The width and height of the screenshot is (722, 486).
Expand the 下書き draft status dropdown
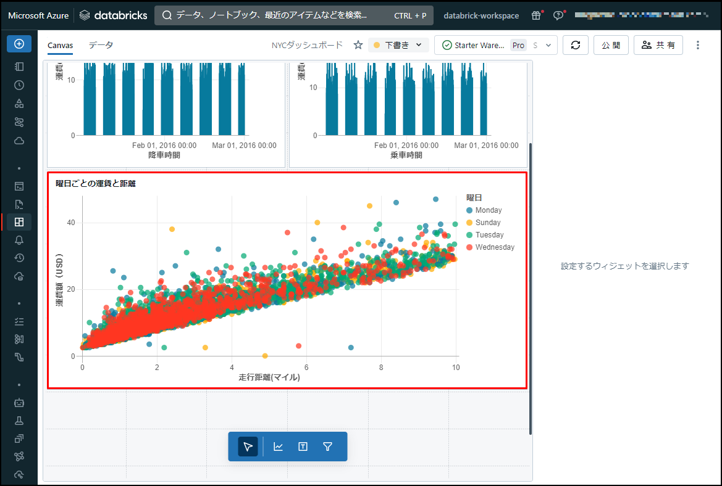tap(399, 45)
